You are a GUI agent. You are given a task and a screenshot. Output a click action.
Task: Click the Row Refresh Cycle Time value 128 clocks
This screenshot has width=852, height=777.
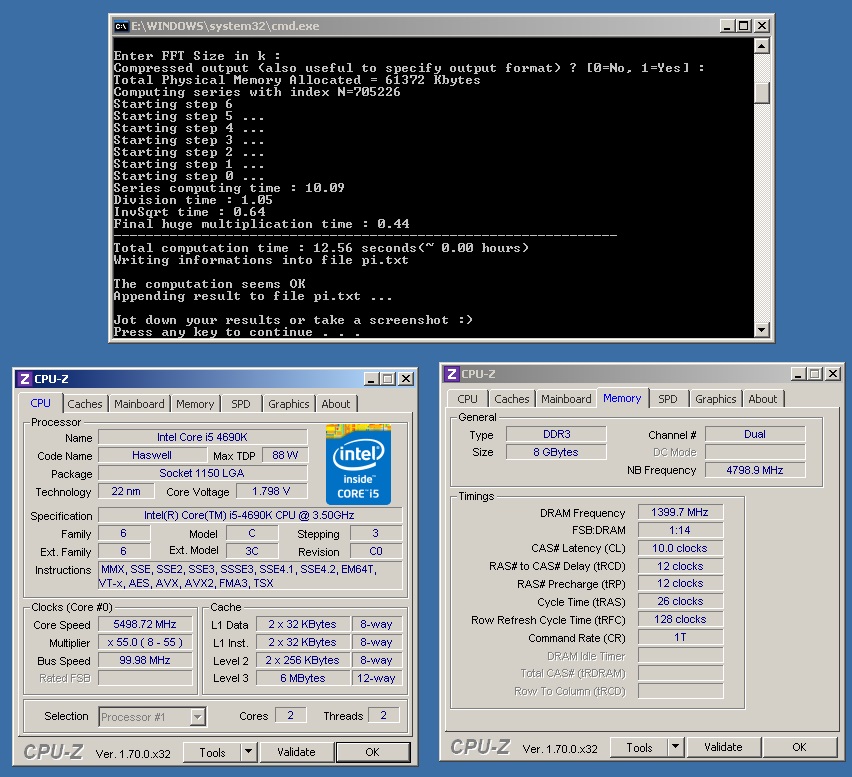click(680, 619)
